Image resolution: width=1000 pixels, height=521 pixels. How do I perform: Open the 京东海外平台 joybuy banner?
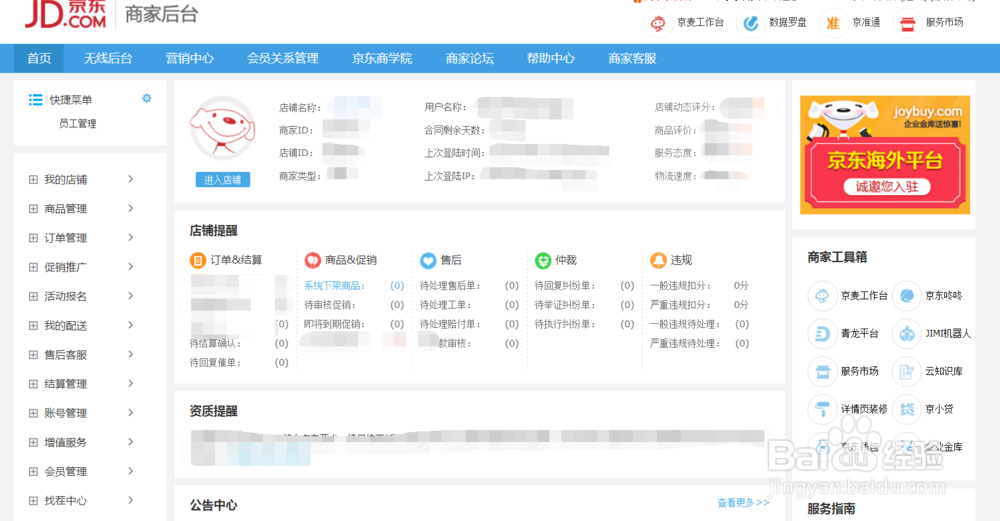[885, 155]
